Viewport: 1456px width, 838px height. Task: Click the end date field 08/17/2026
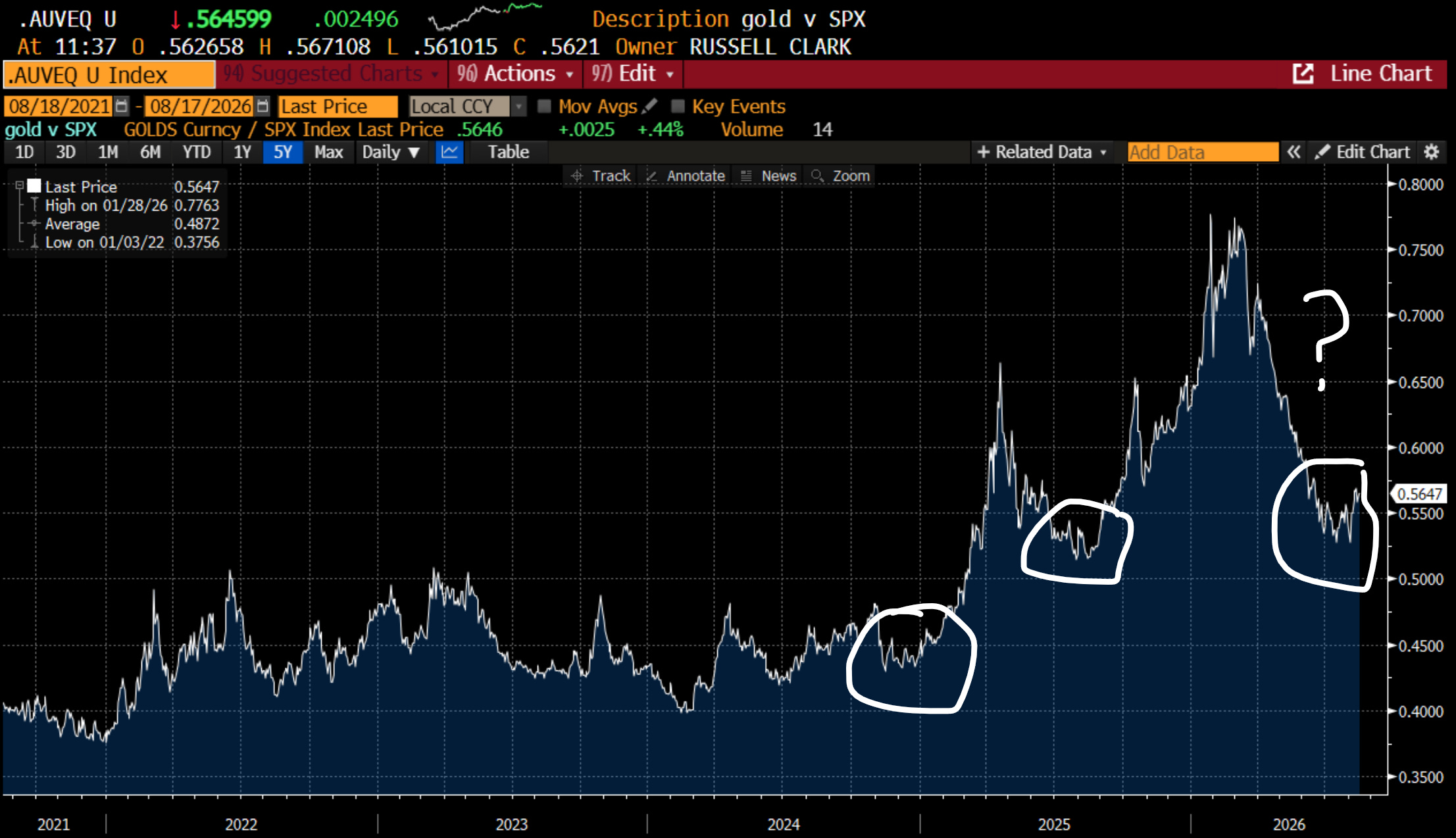pyautogui.click(x=200, y=106)
